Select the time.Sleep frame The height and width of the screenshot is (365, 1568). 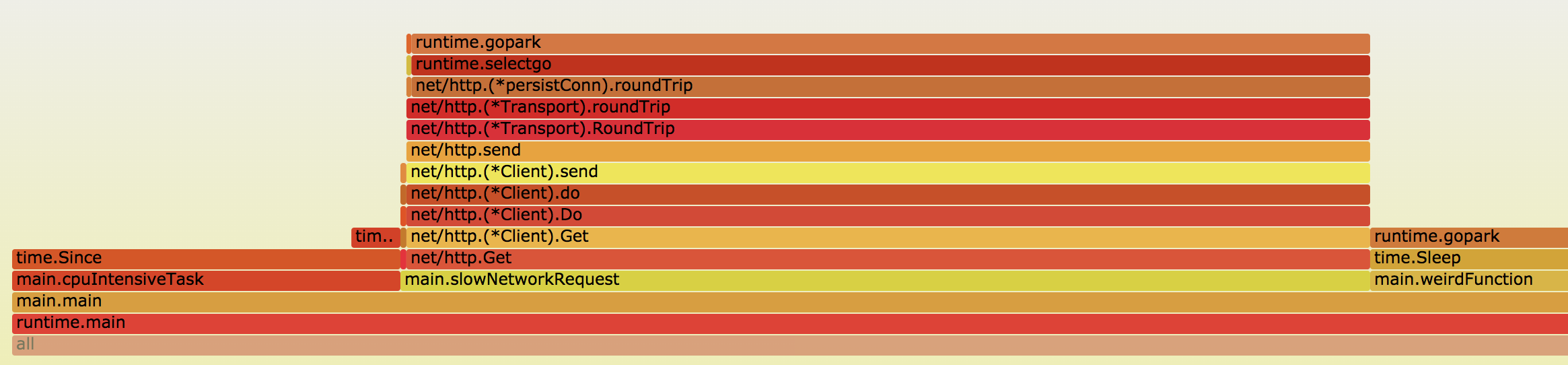point(1469,259)
